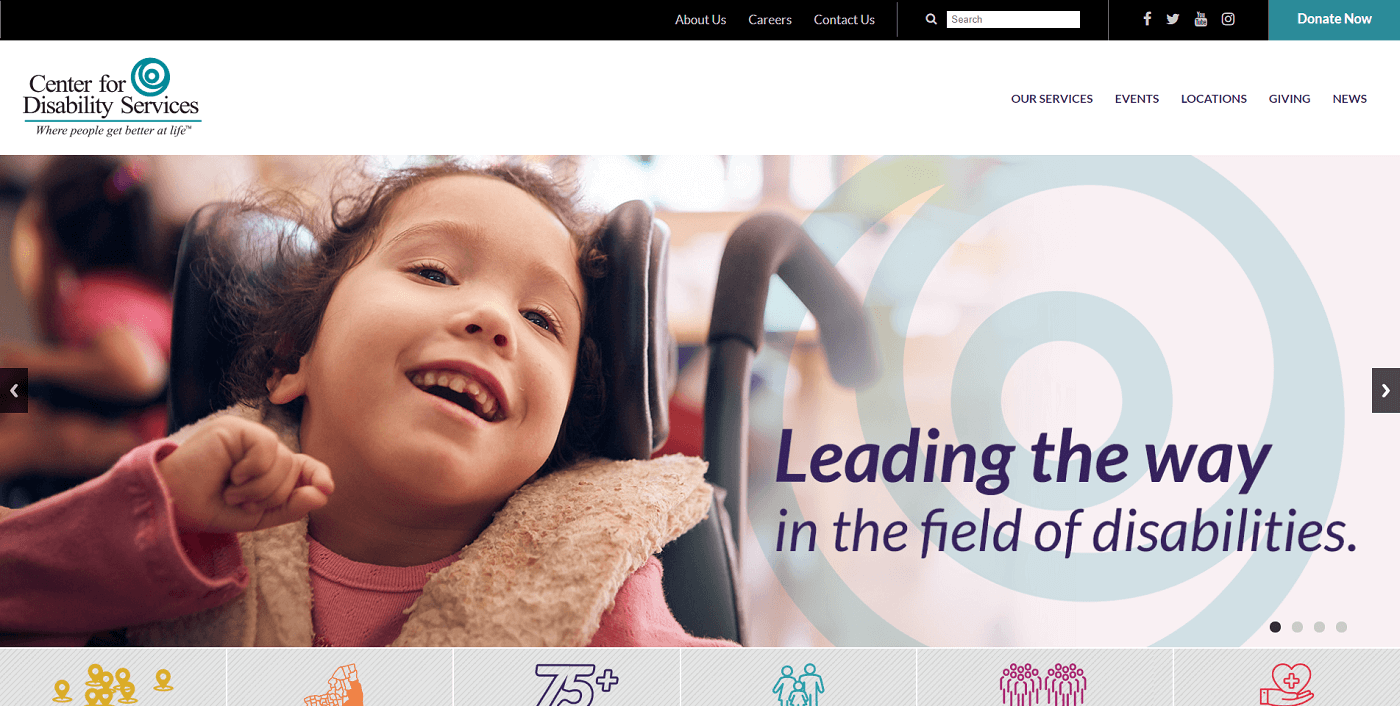Select the first slide indicator dot
Viewport: 1400px width, 706px height.
(1275, 627)
